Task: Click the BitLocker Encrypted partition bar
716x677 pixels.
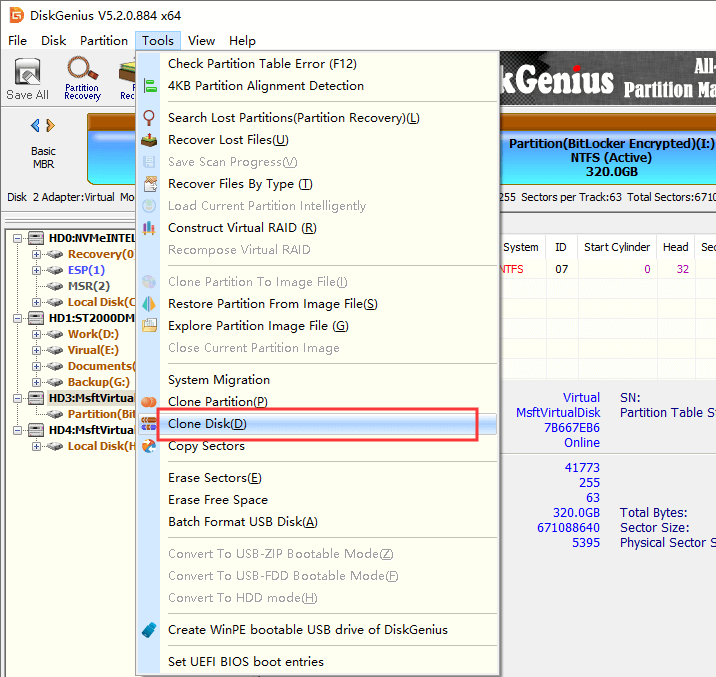Action: pos(610,157)
